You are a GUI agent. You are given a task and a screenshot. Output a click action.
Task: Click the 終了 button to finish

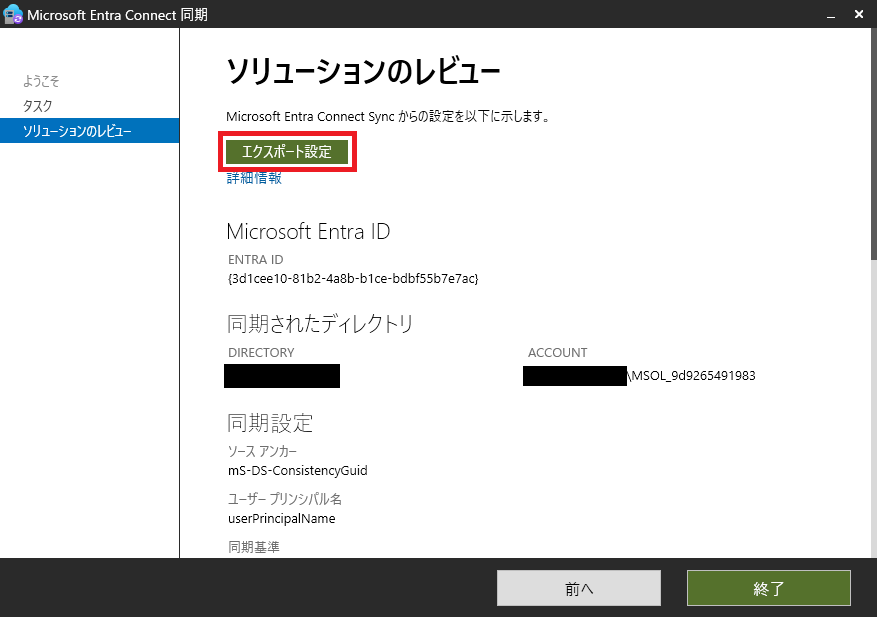pyautogui.click(x=768, y=588)
